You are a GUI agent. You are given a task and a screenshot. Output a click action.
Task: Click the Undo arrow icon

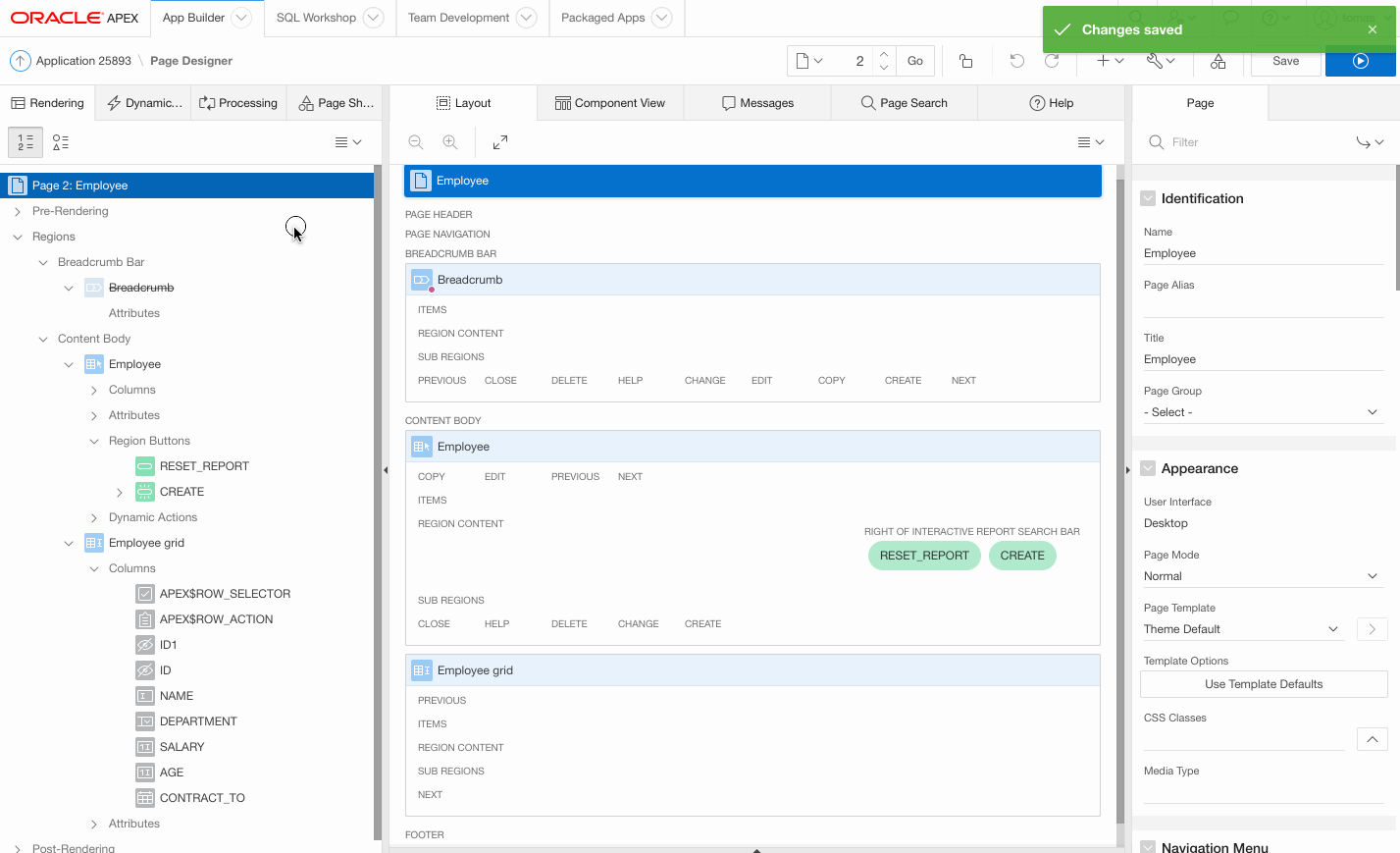tap(1017, 61)
